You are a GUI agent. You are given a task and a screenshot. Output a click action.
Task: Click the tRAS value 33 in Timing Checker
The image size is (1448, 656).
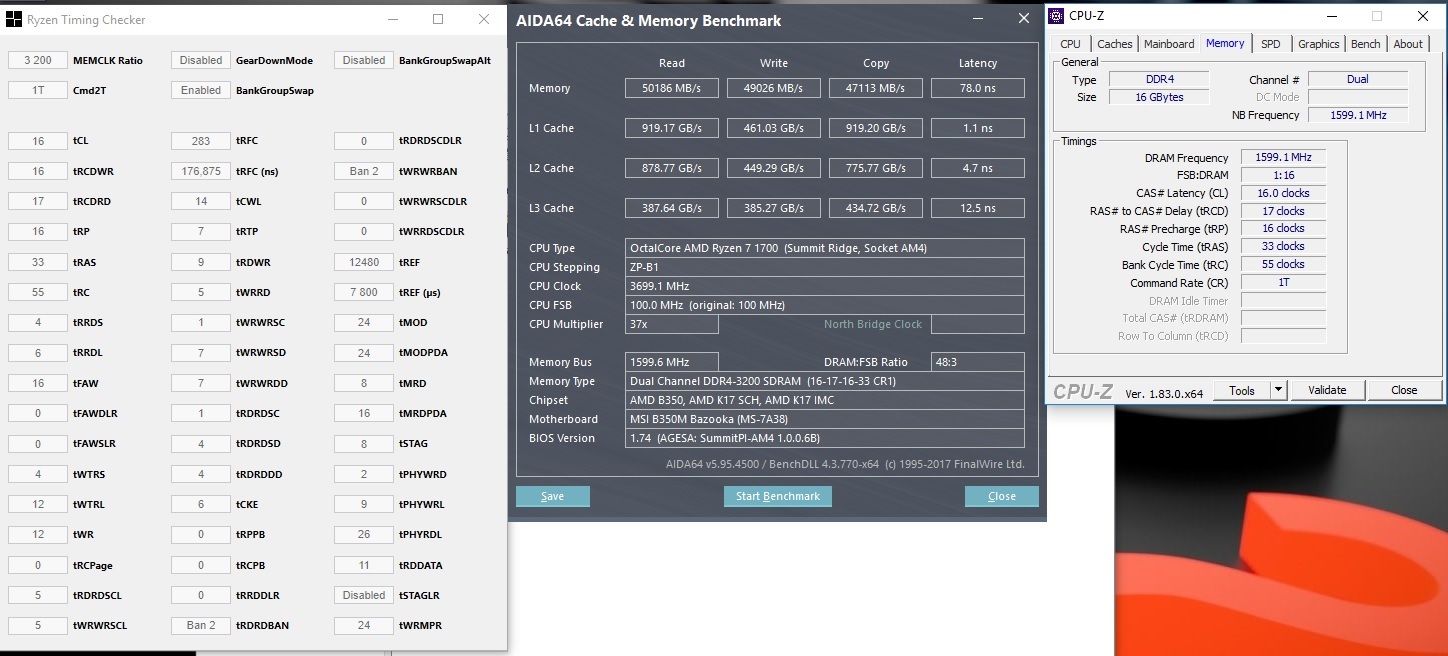pos(37,262)
